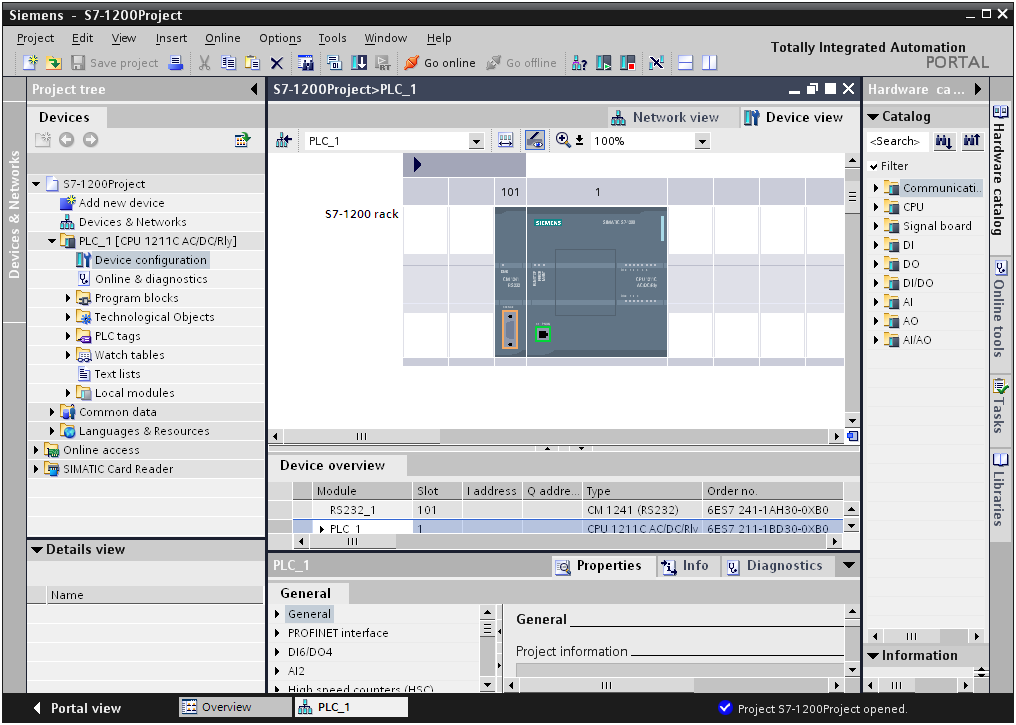Toggle the catalog Filter checkbox
Screen dimensions: 1016x725
(x=874, y=166)
